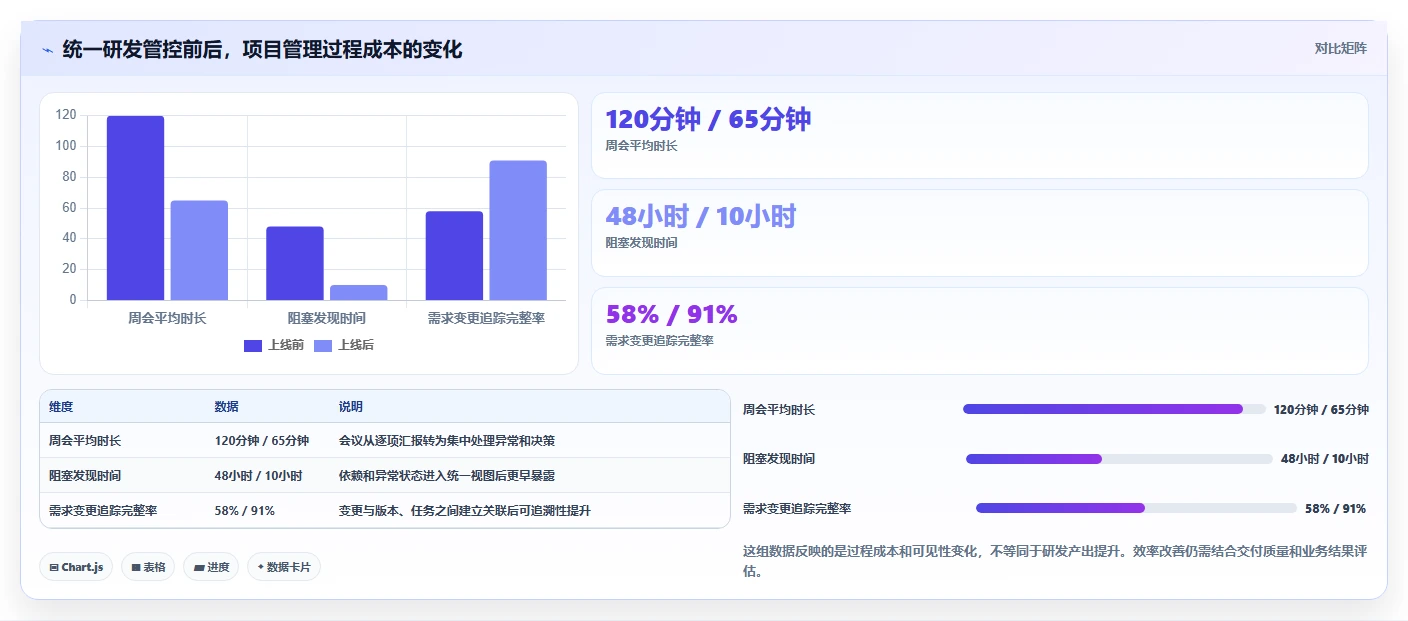
Task: Click the 48小时 / 10小时 stat card value
Action: click(x=701, y=216)
